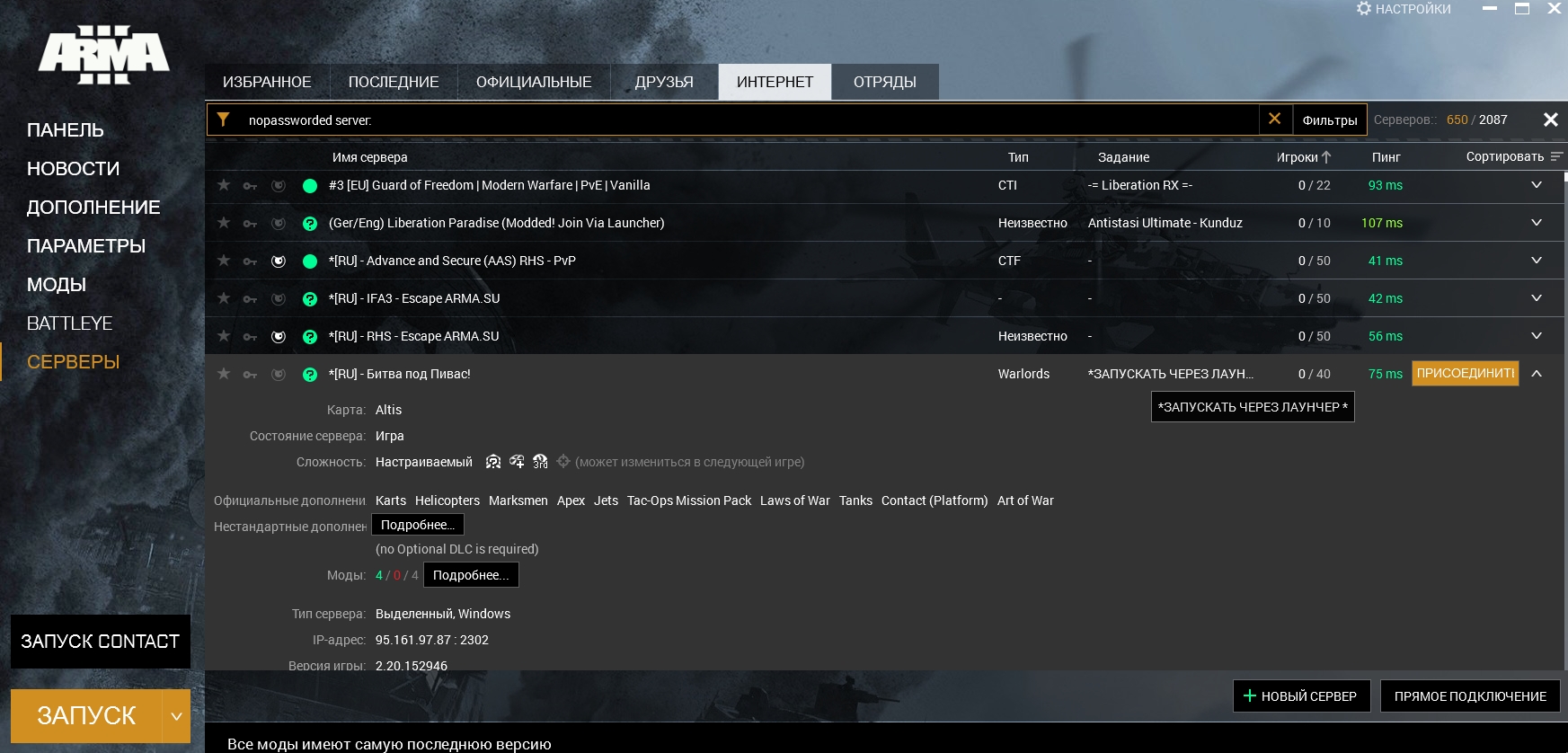Click the key icon on IFA3 Escape row
Screen dimensions: 1568x753
coord(250,299)
